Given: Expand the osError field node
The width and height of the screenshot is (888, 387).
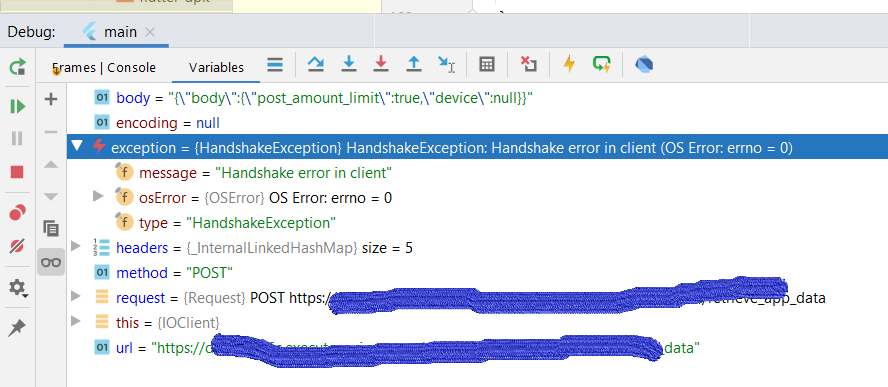Looking at the screenshot, I should [x=98, y=196].
